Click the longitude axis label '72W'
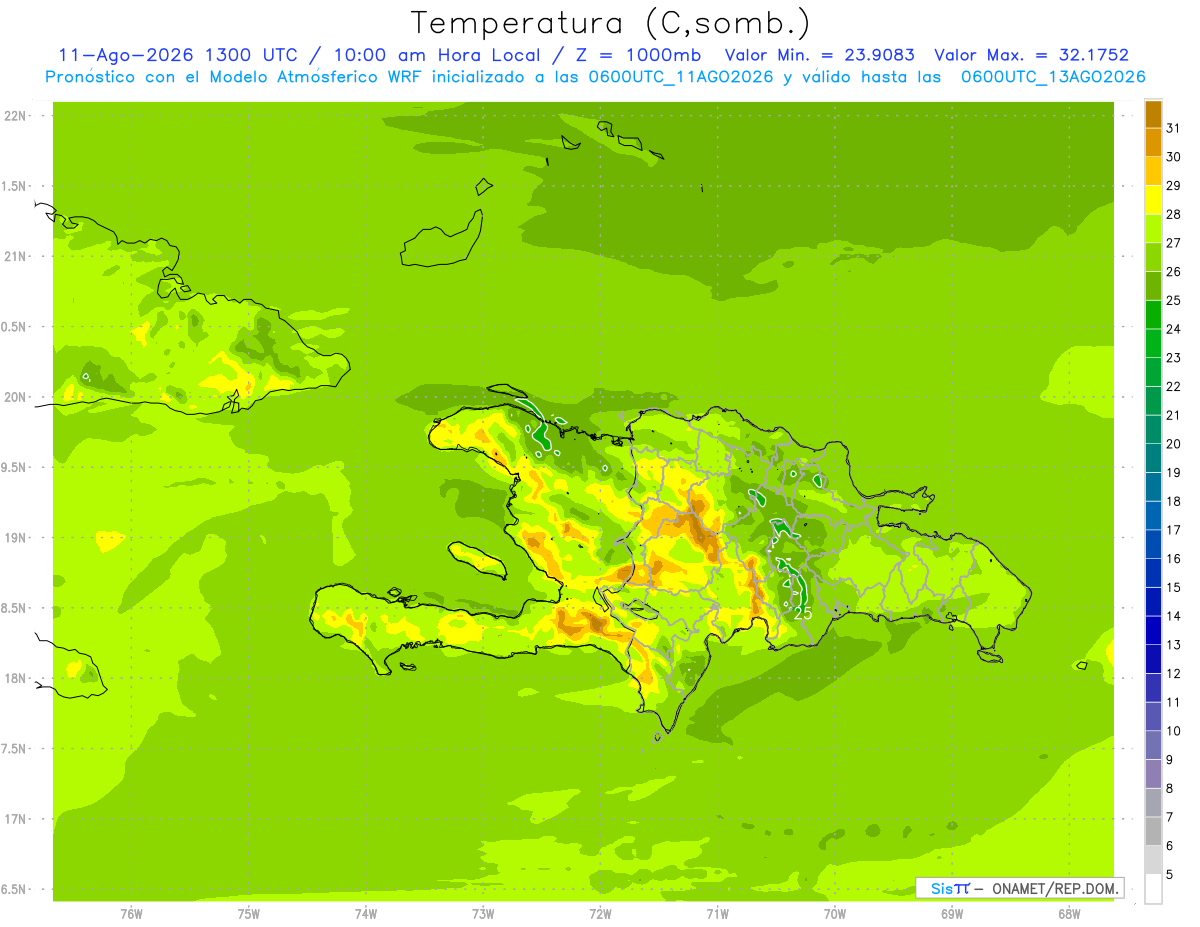 coord(600,915)
